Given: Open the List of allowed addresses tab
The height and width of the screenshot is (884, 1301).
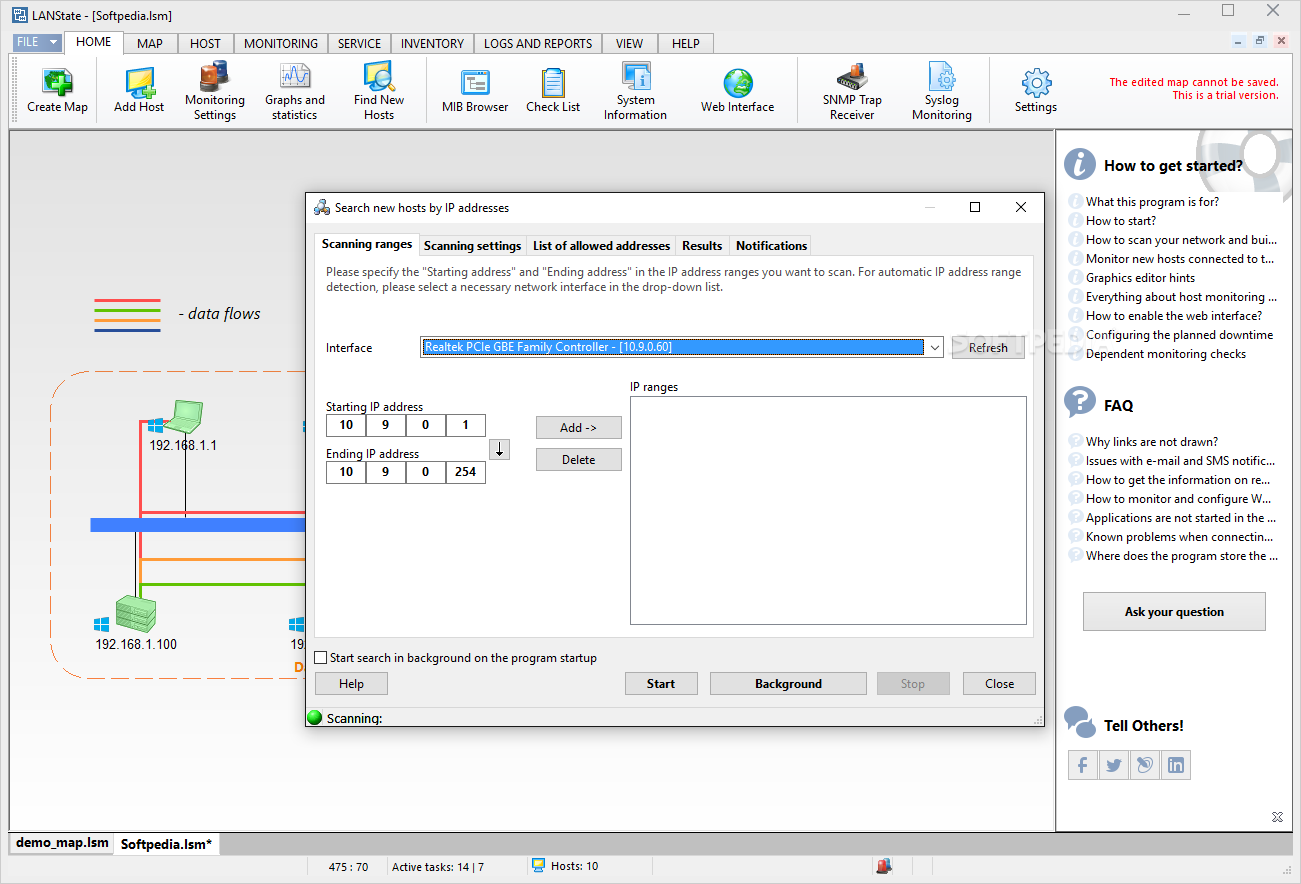Looking at the screenshot, I should (x=601, y=245).
